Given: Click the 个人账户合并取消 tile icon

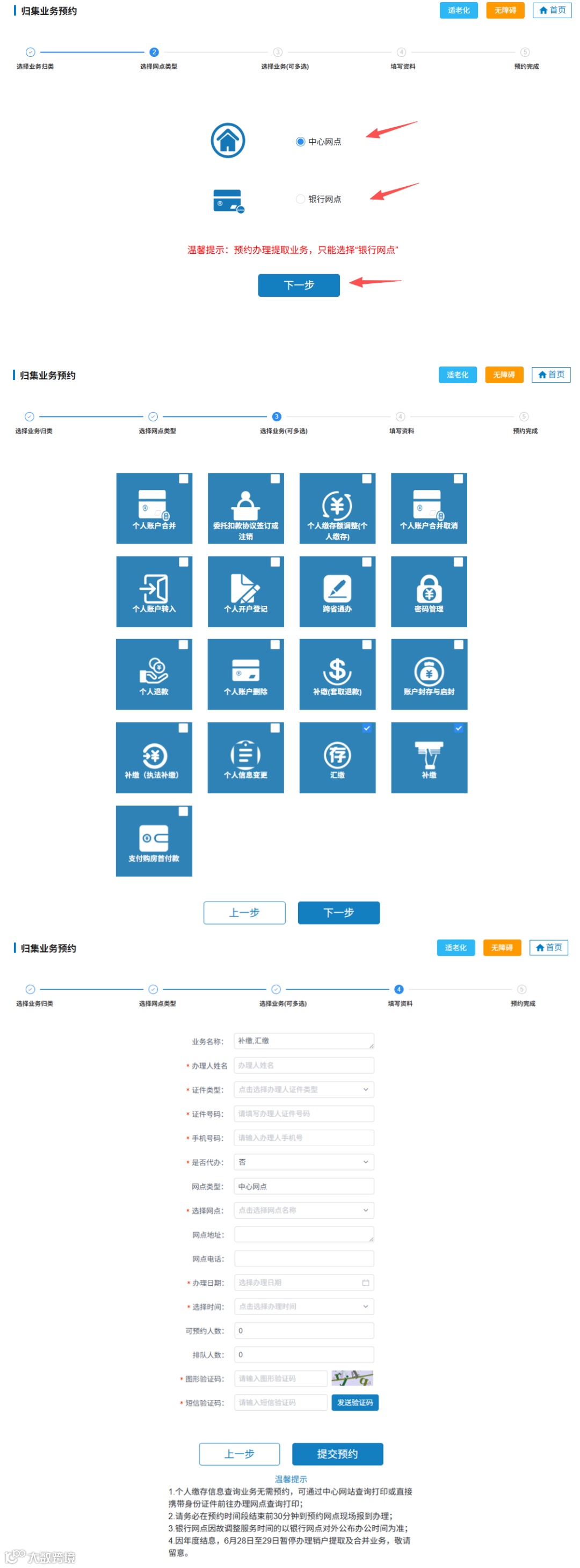Looking at the screenshot, I should [x=429, y=504].
